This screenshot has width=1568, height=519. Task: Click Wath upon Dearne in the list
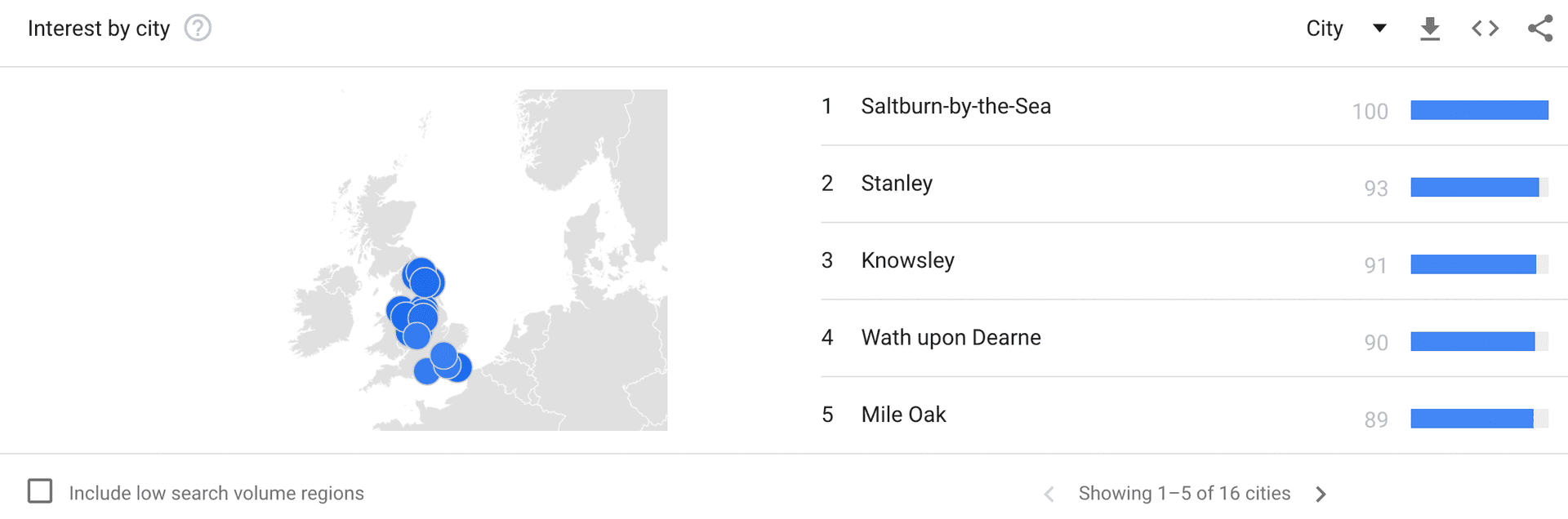[951, 338]
